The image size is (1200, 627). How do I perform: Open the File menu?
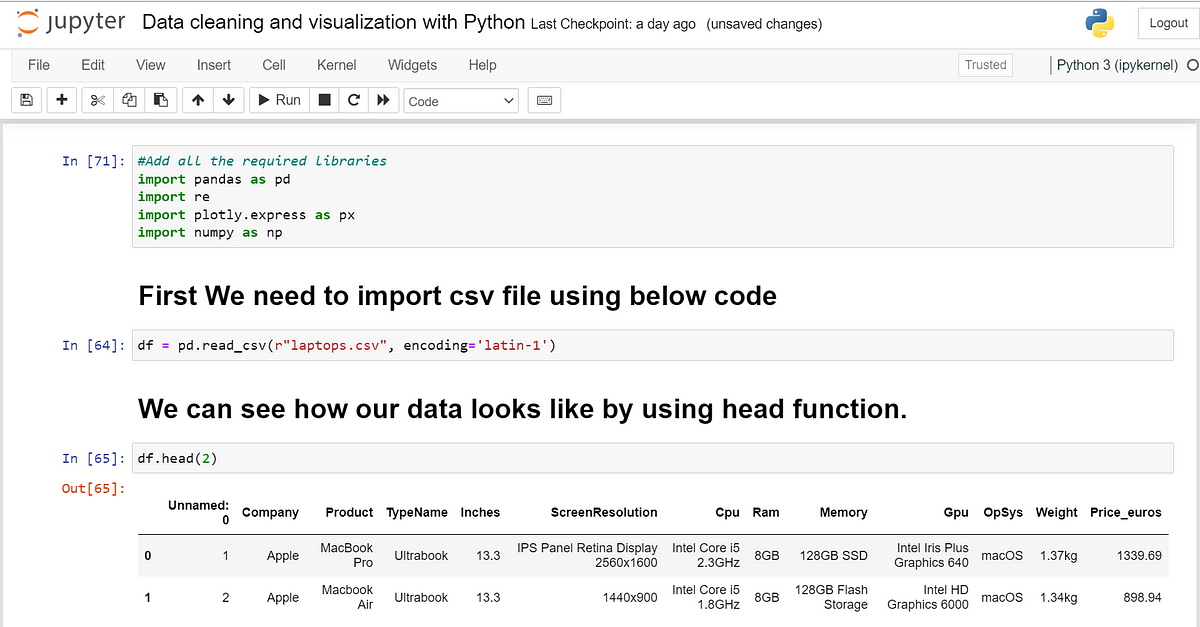tap(39, 65)
